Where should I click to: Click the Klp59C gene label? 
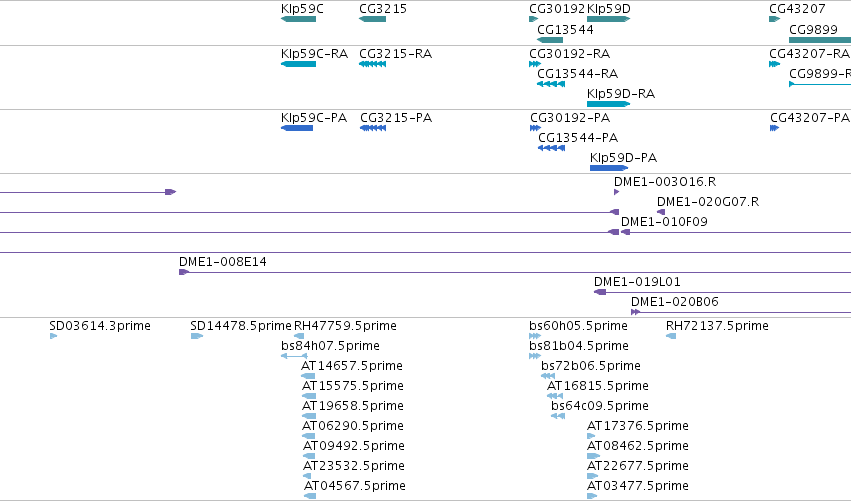point(302,9)
